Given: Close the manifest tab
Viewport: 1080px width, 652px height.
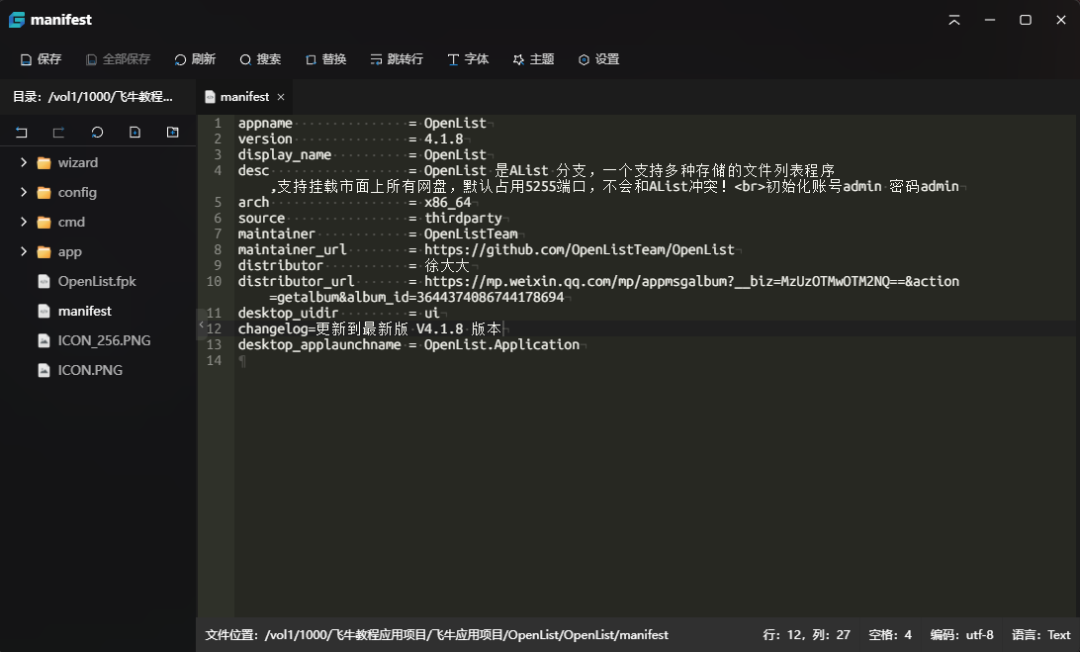Looking at the screenshot, I should 281,97.
